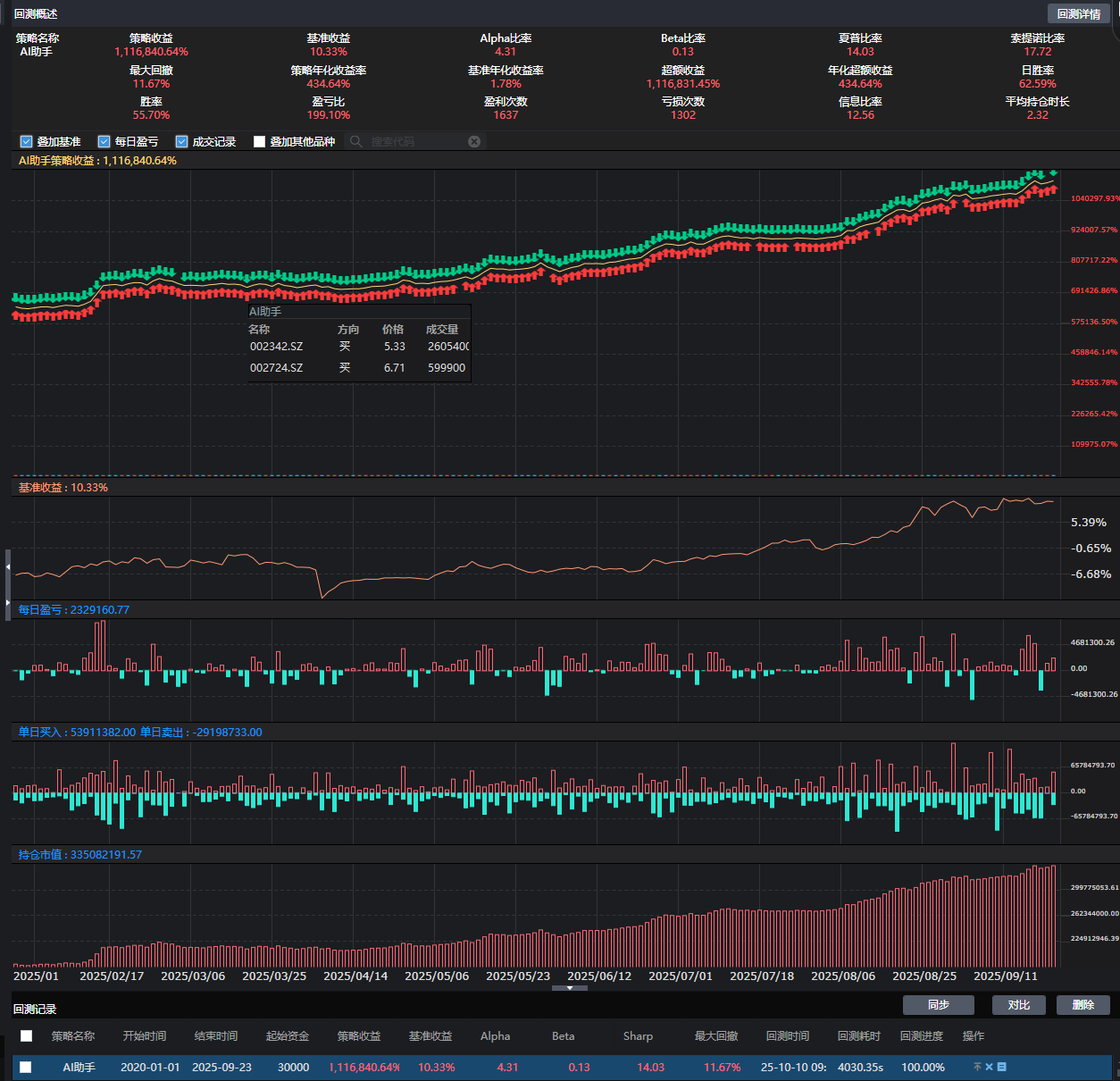The width and height of the screenshot is (1120, 1081).
Task: Open the details list icon in 操作 column
Action: tap(1002, 1067)
